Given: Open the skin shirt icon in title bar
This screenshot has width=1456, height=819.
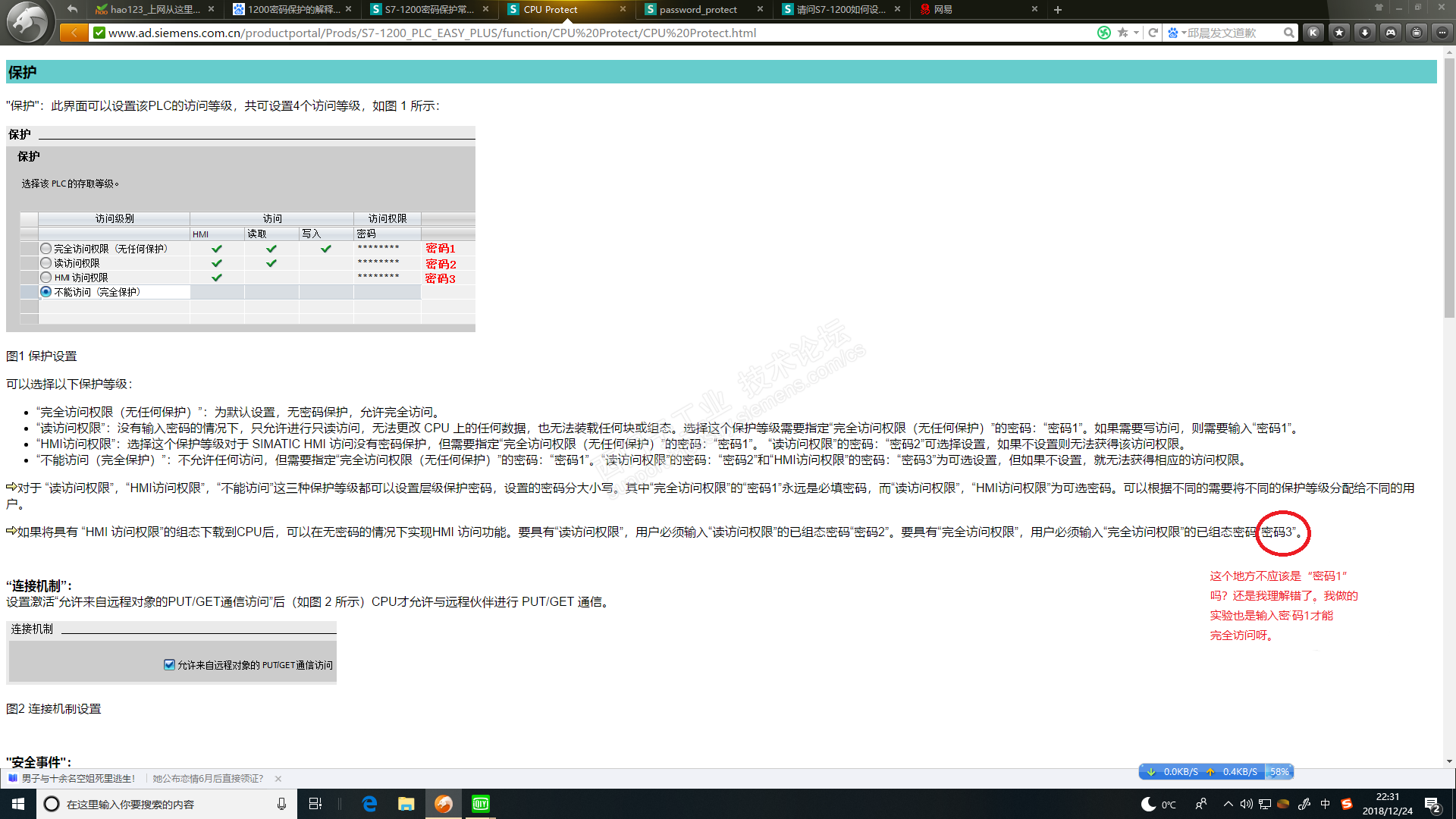Looking at the screenshot, I should coord(1379,8).
